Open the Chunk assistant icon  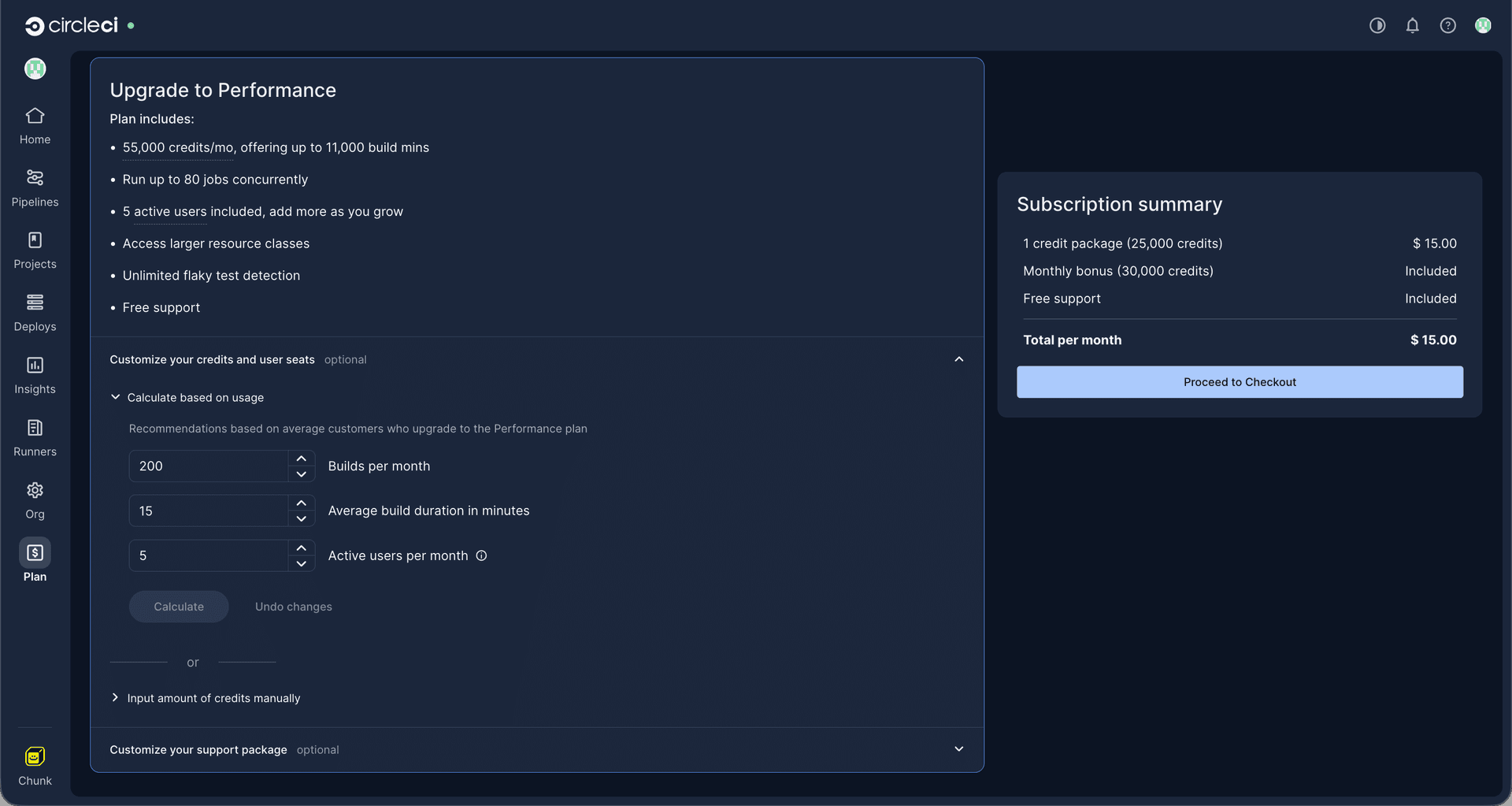35,756
